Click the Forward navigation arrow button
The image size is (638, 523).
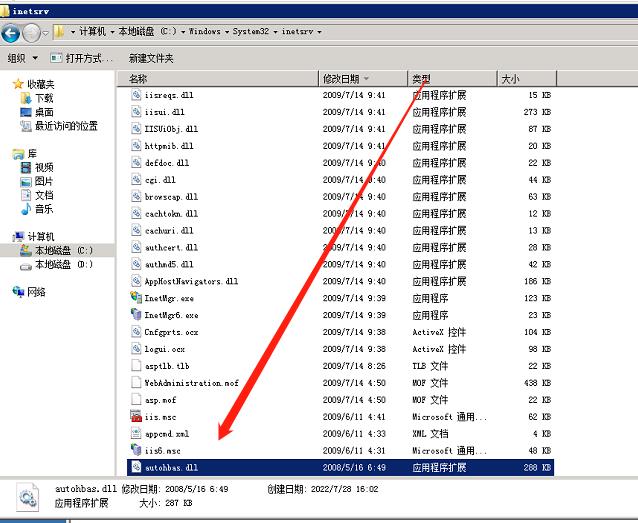point(31,33)
